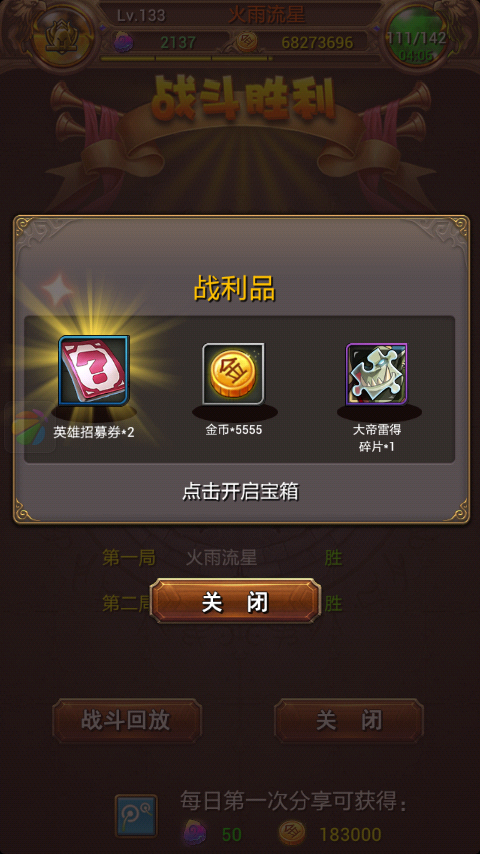480x854 pixels.
Task: Tap the hero recruitment ticket icon
Action: tap(94, 370)
